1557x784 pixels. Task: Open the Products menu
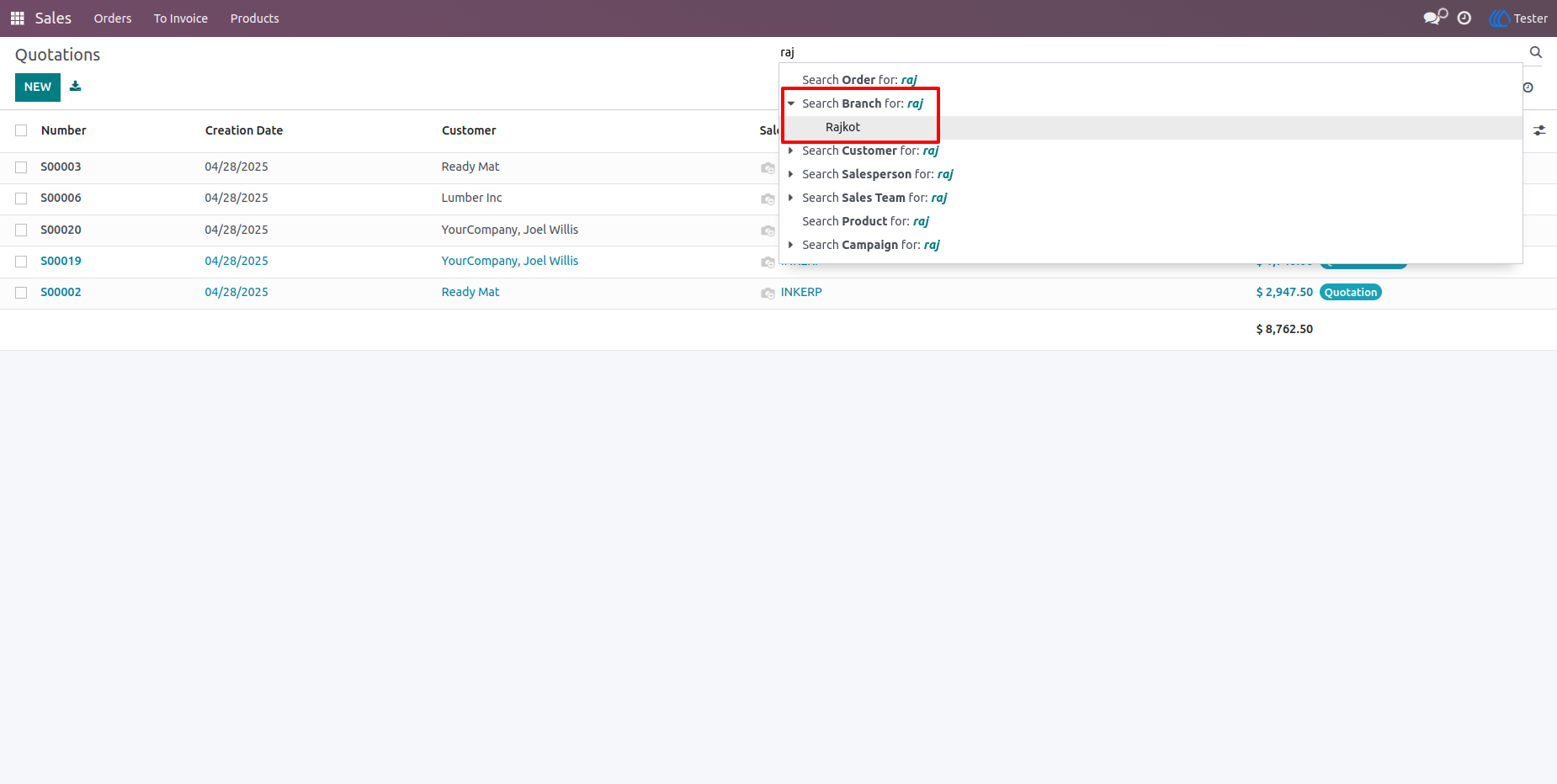254,19
